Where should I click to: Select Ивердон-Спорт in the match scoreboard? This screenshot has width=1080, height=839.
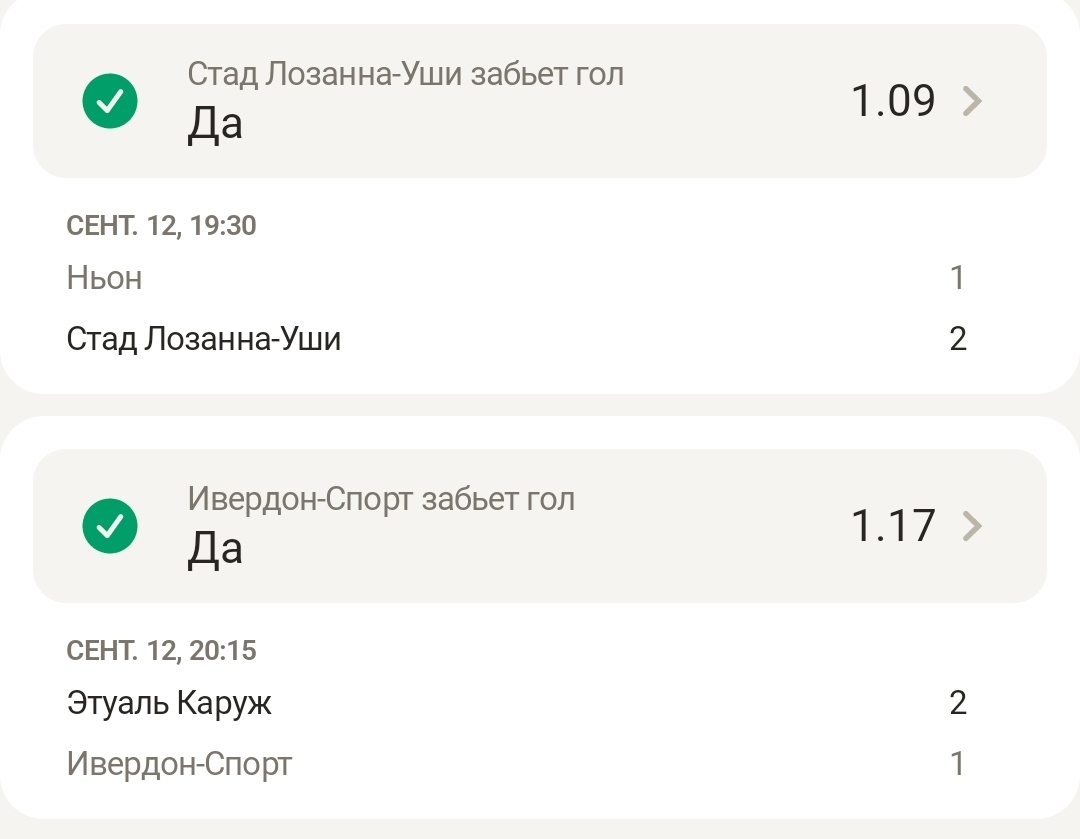coord(179,765)
